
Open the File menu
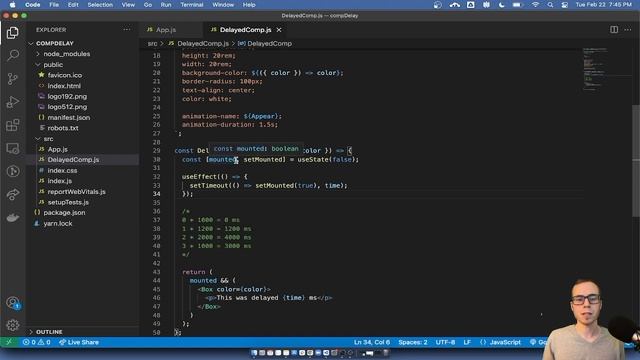tap(54, 5)
